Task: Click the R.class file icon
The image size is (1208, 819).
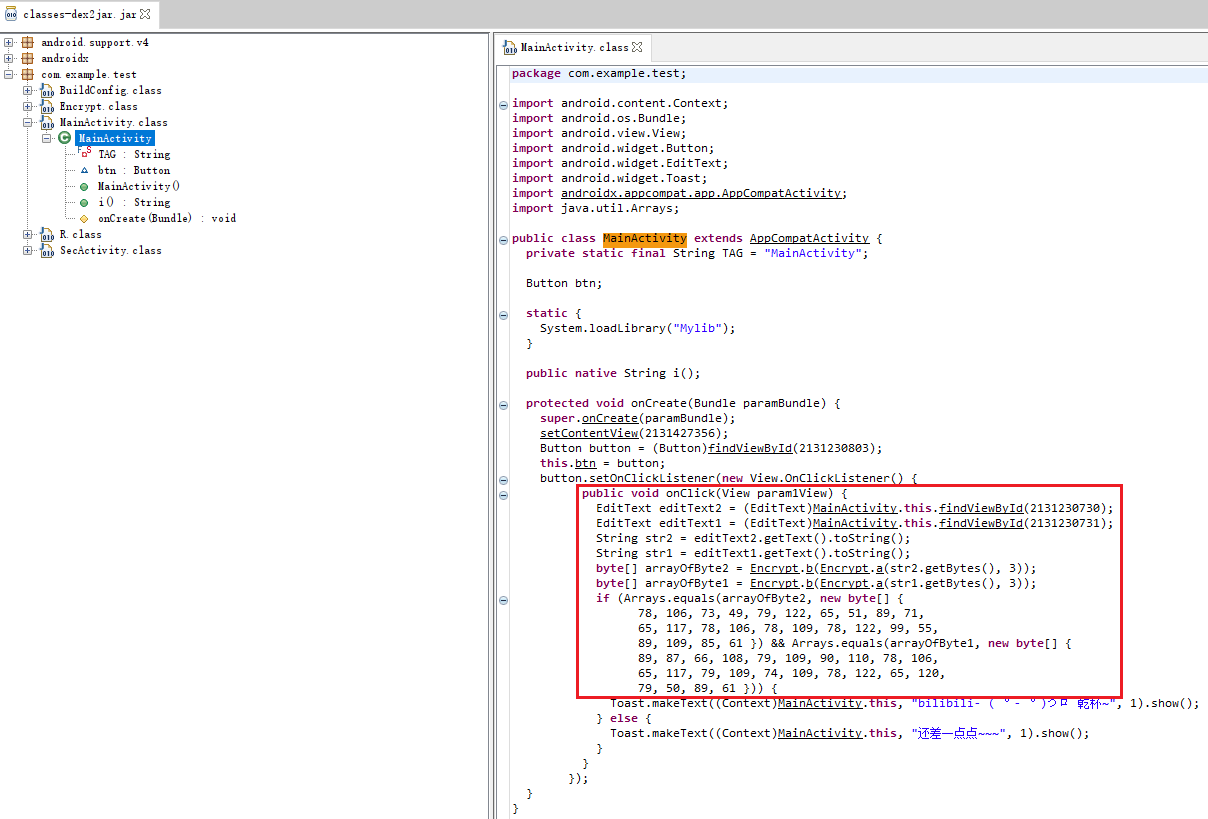Action: (46, 235)
